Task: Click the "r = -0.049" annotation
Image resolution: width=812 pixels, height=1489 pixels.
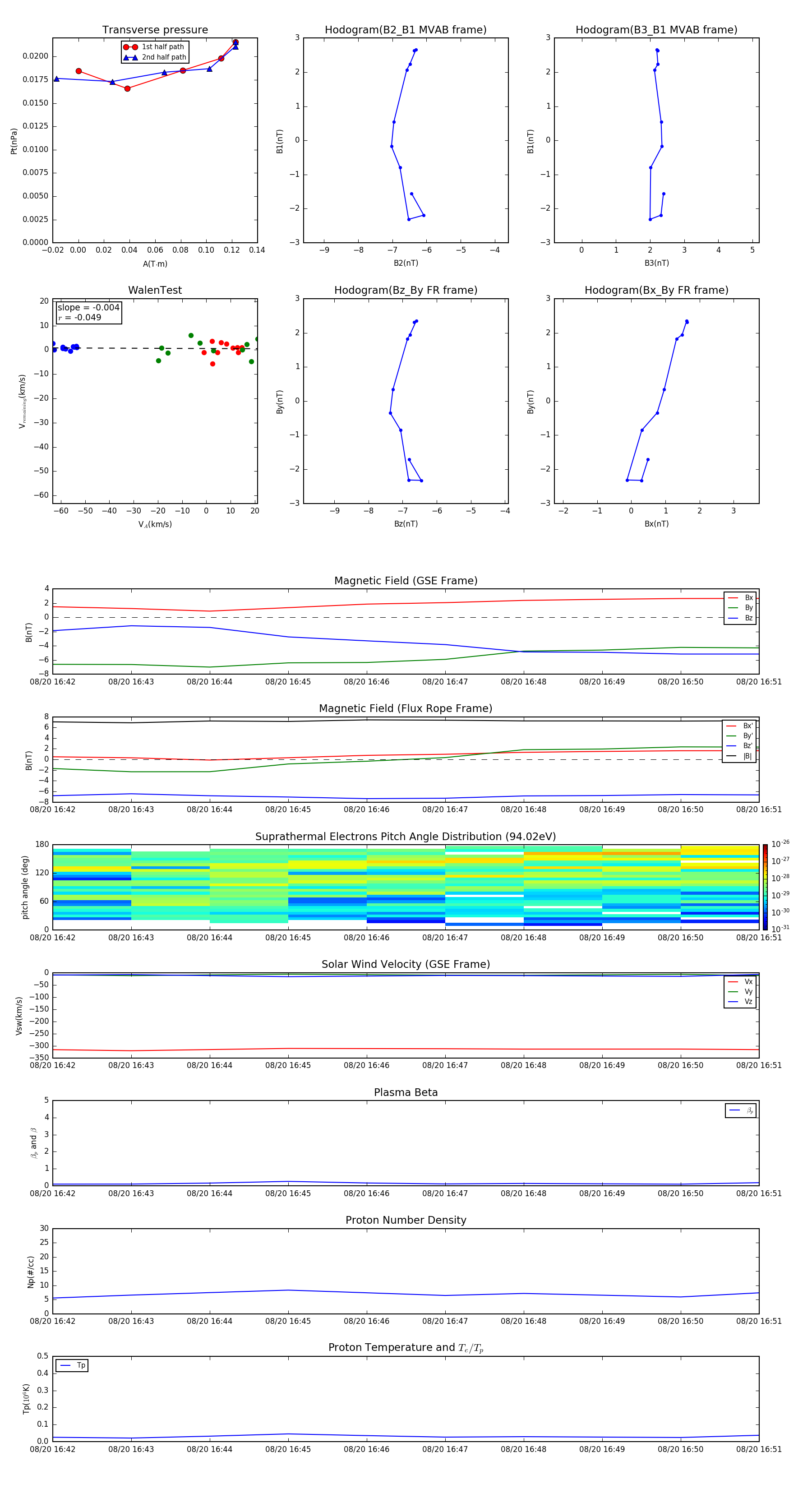Action: click(x=80, y=318)
